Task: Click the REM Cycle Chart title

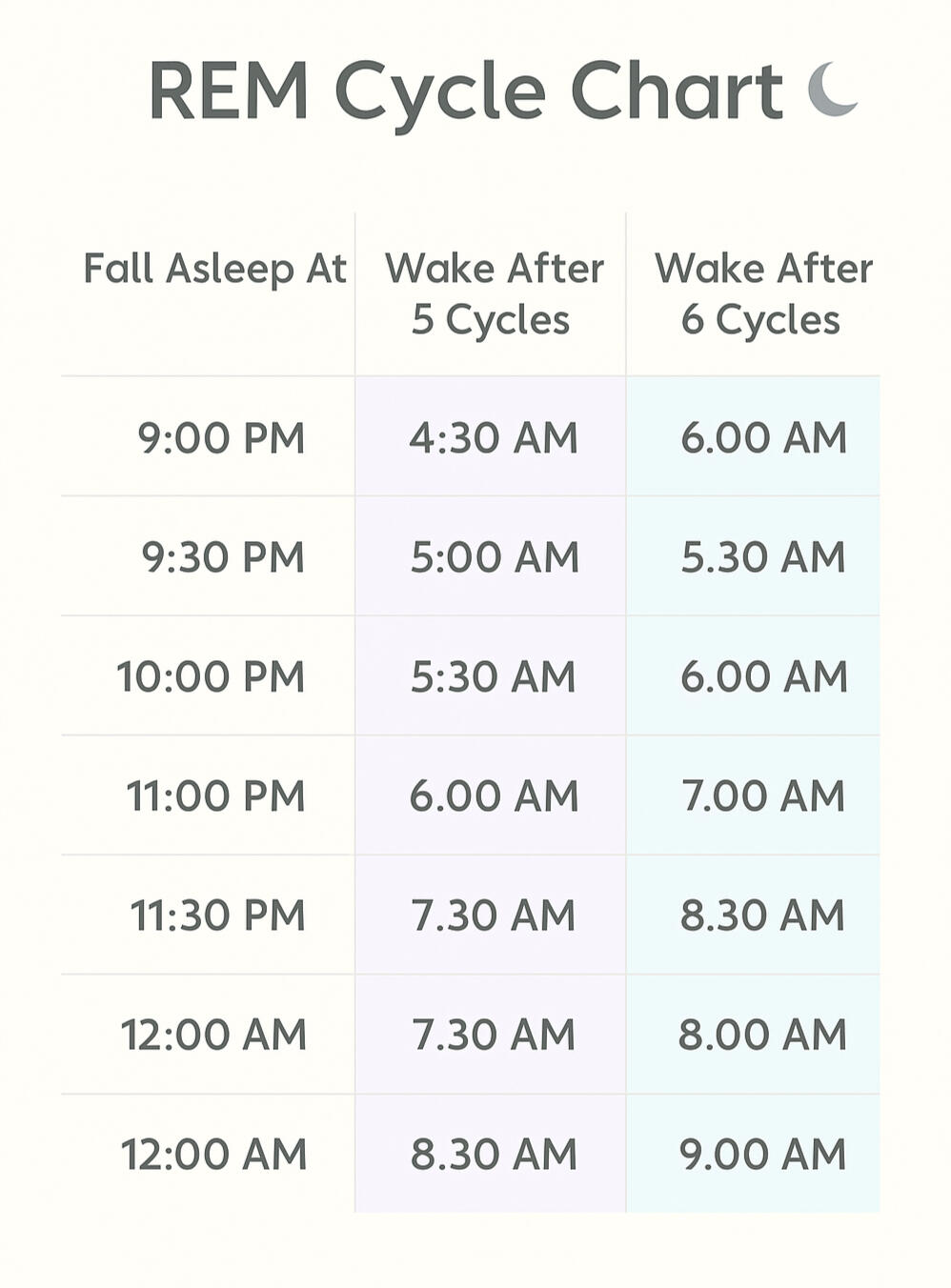Action: [465, 91]
